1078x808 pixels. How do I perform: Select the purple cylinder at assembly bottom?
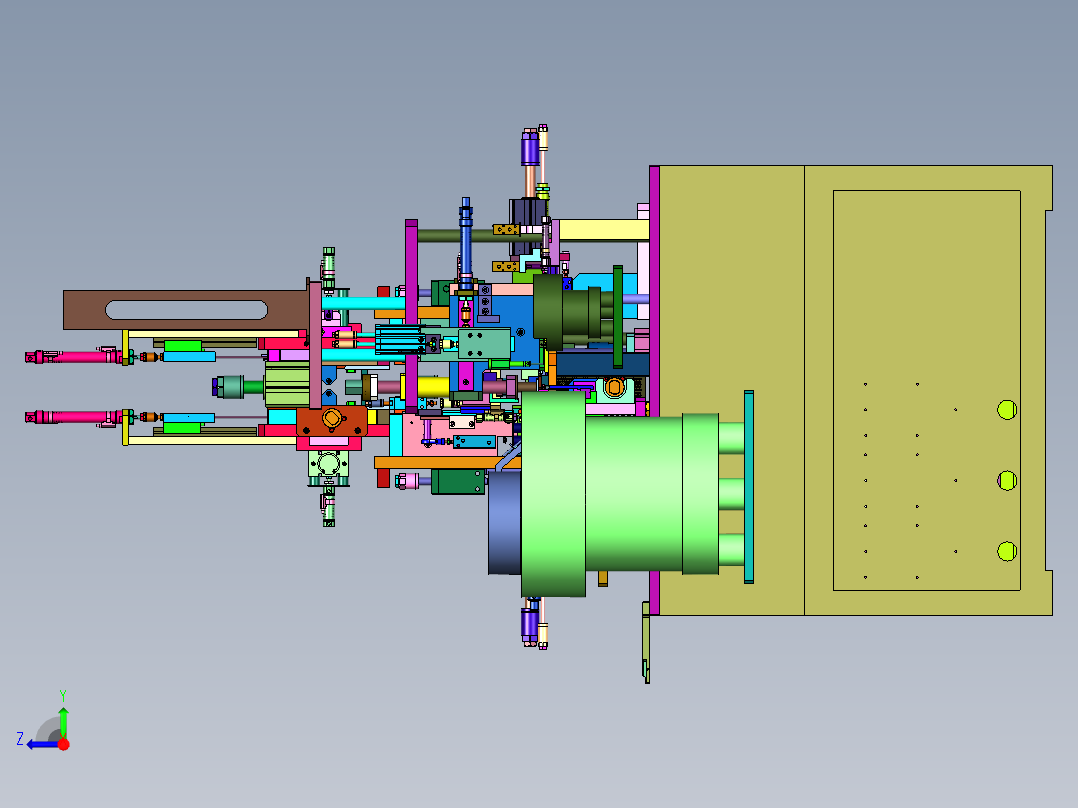click(529, 622)
